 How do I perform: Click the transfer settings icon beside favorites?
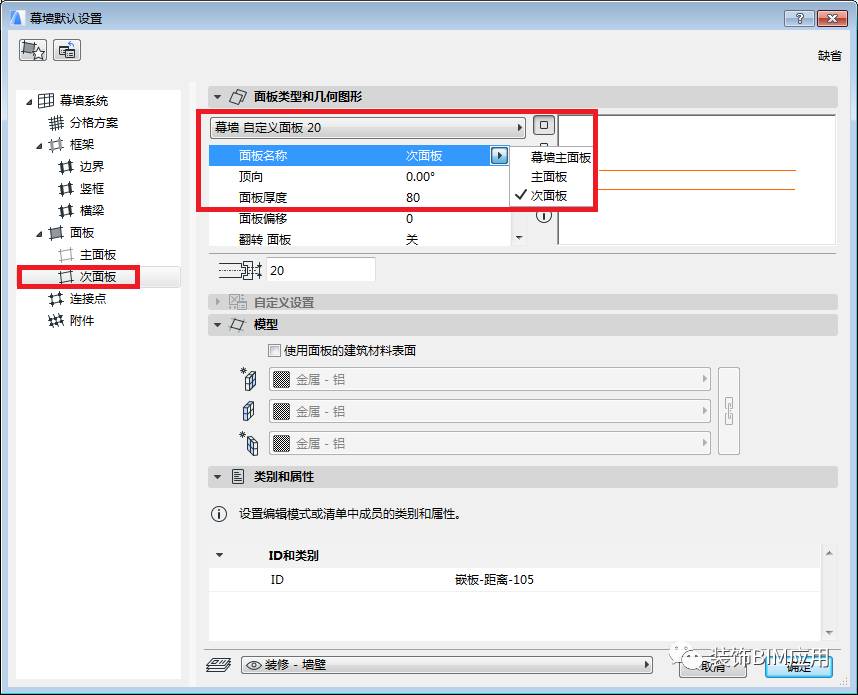click(x=66, y=48)
